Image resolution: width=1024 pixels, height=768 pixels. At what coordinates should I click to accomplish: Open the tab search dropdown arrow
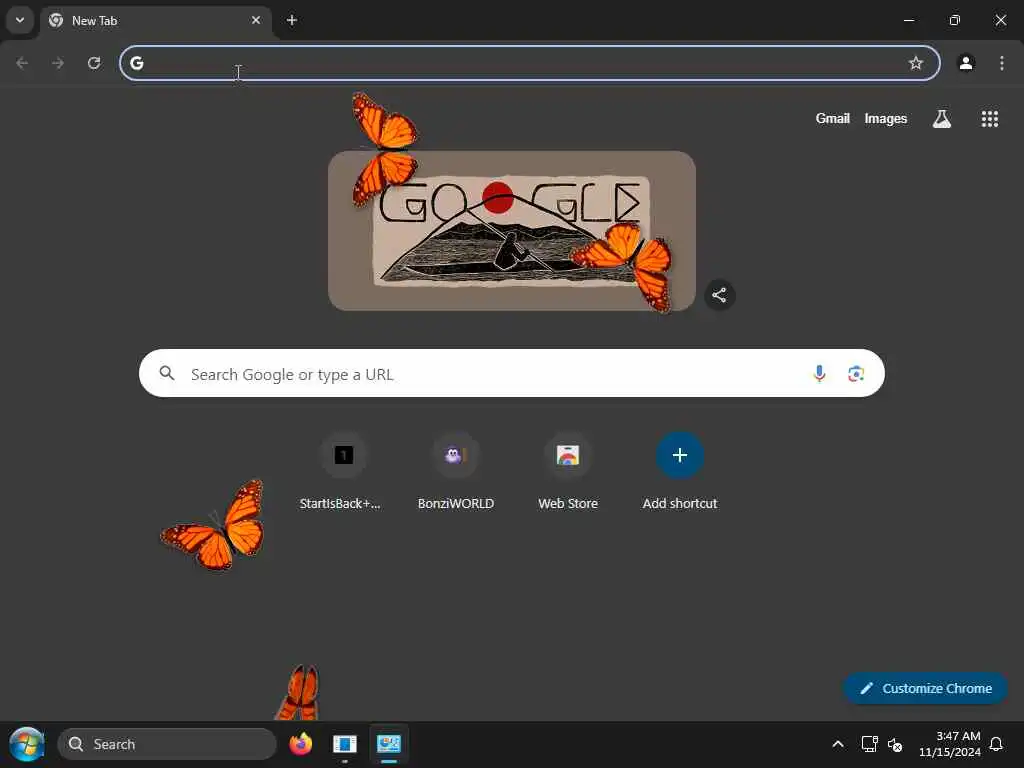point(20,20)
